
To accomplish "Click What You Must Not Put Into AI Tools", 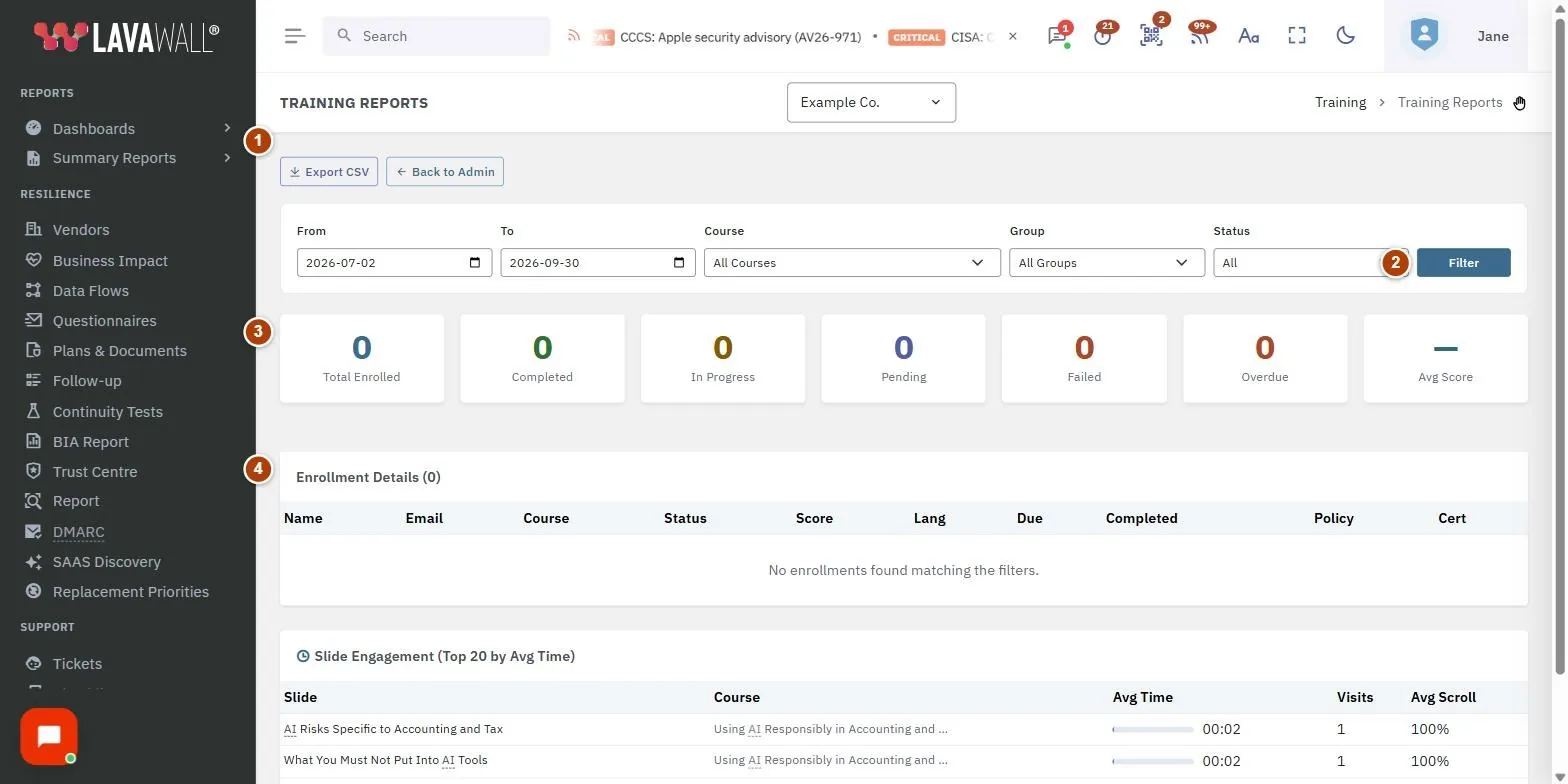I will (386, 760).
